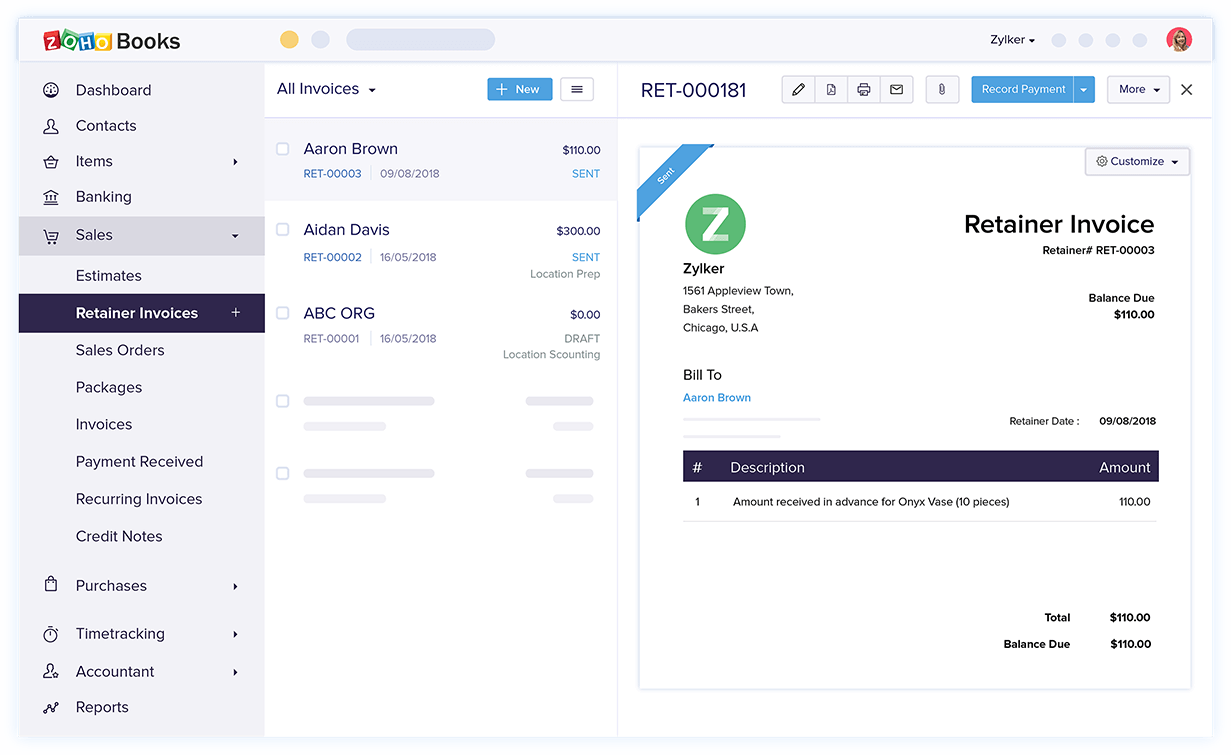Viewport: 1231px width, 755px height.
Task: Email the invoice with envelope icon
Action: click(897, 89)
